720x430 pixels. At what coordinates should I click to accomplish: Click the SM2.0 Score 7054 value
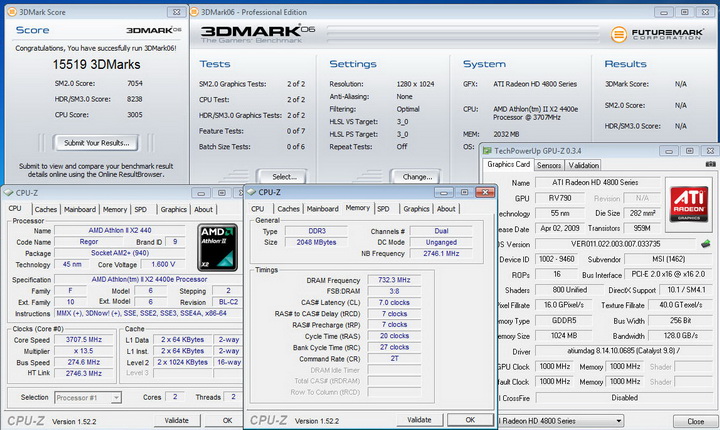(x=135, y=83)
